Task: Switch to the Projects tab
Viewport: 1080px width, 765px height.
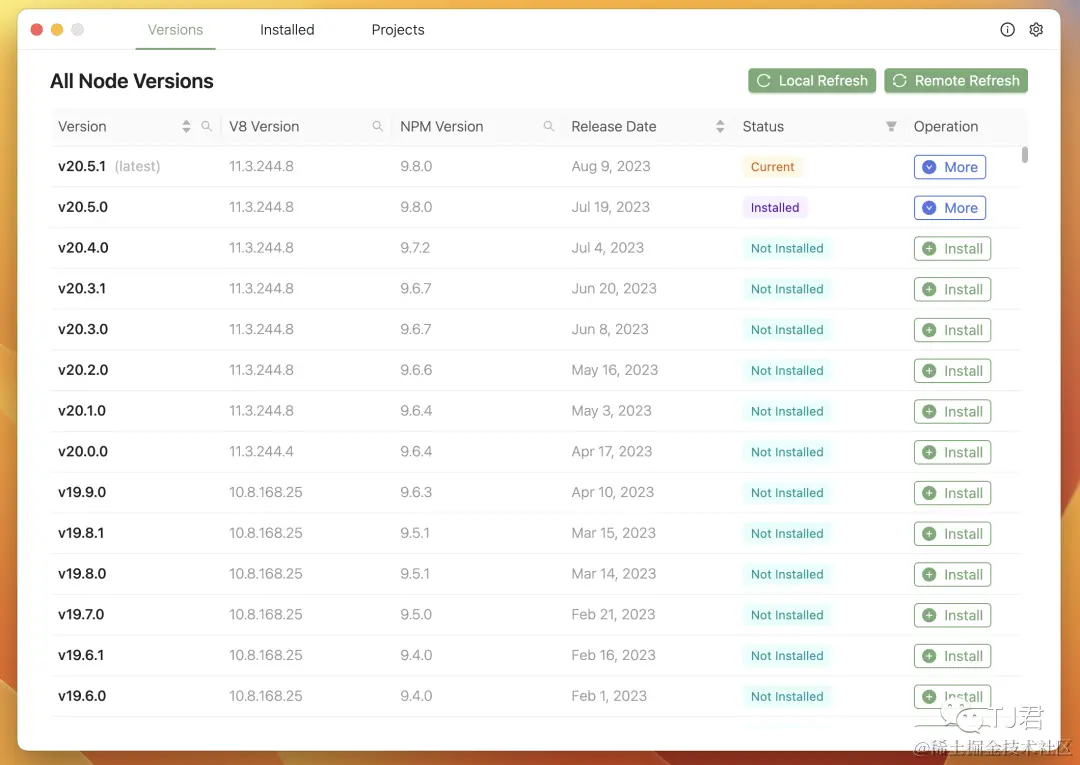Action: 398,30
